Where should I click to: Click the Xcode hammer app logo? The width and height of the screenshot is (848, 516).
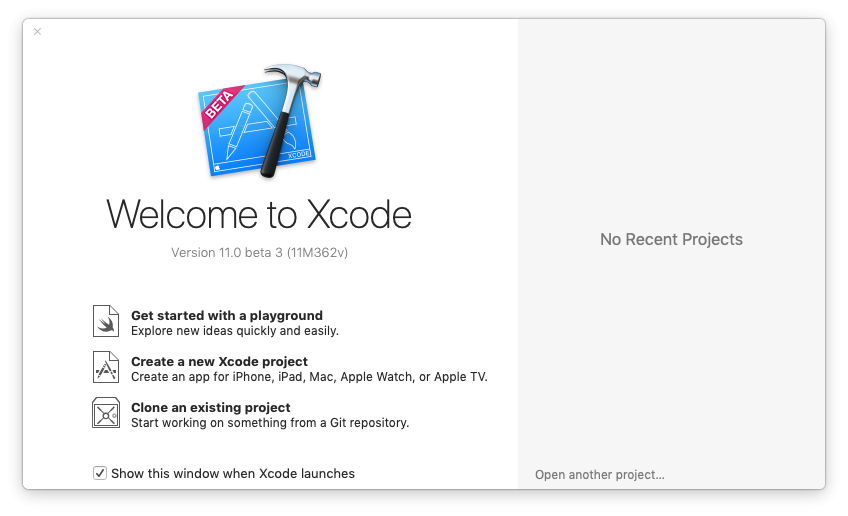click(260, 121)
